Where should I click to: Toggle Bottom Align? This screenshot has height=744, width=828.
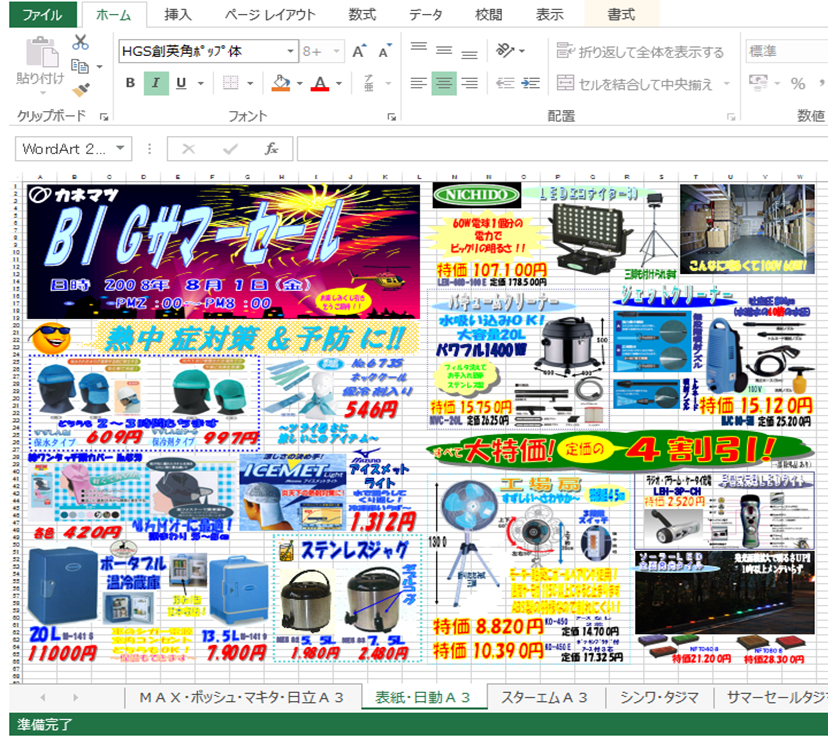pyautogui.click(x=469, y=53)
